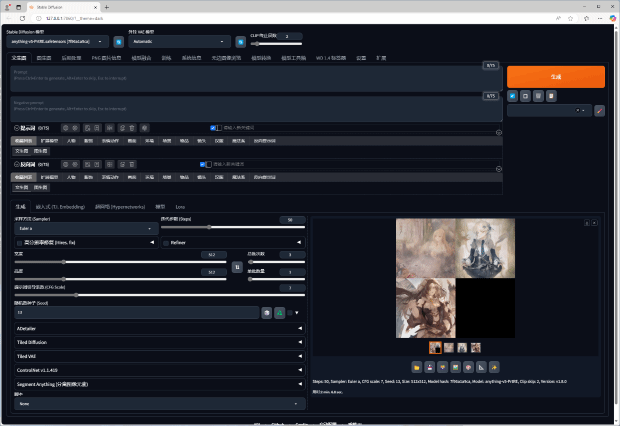Click the green recycle reuse-seed icon

[280, 313]
